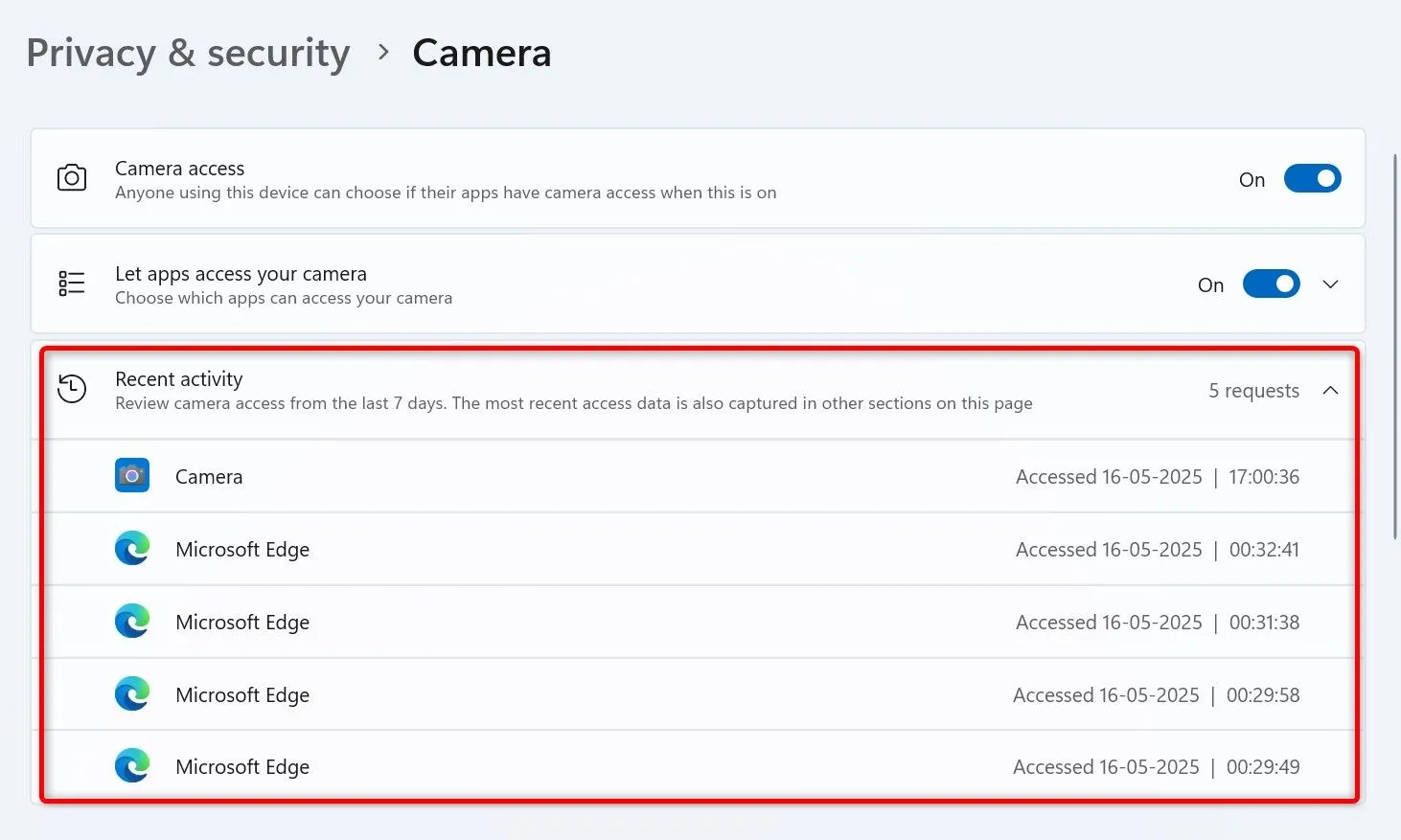Click the clock history icon for Recent activity
Viewport: 1401px width, 840px height.
(72, 389)
